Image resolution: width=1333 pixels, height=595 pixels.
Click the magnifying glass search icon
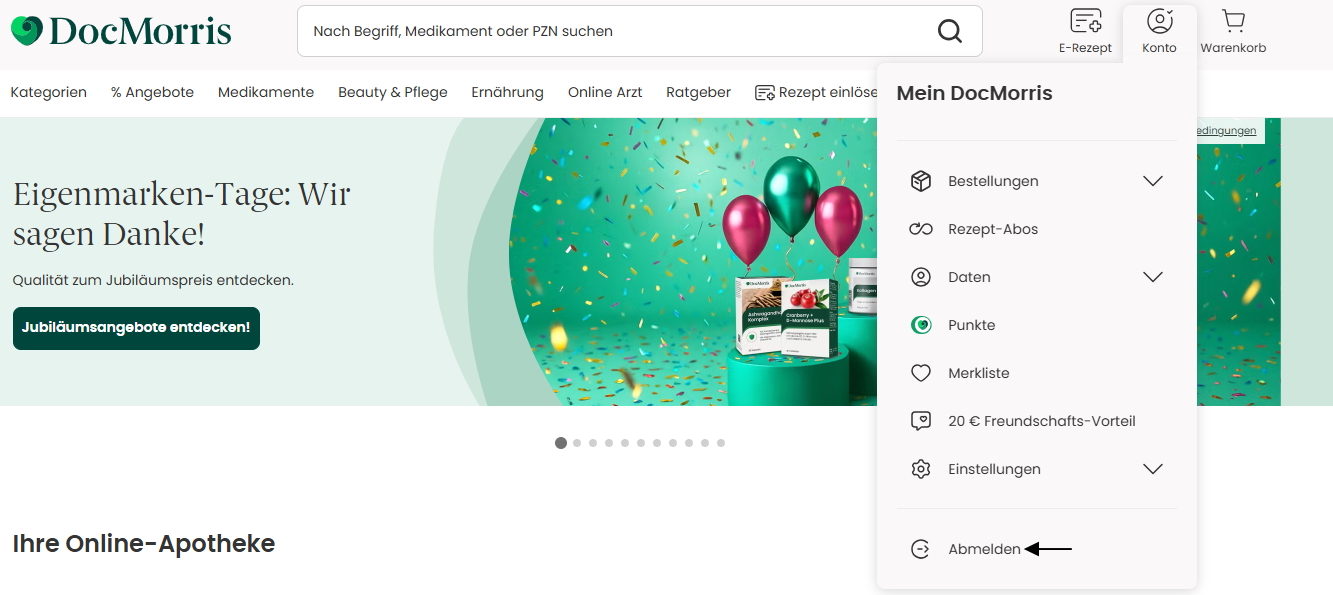tap(949, 31)
